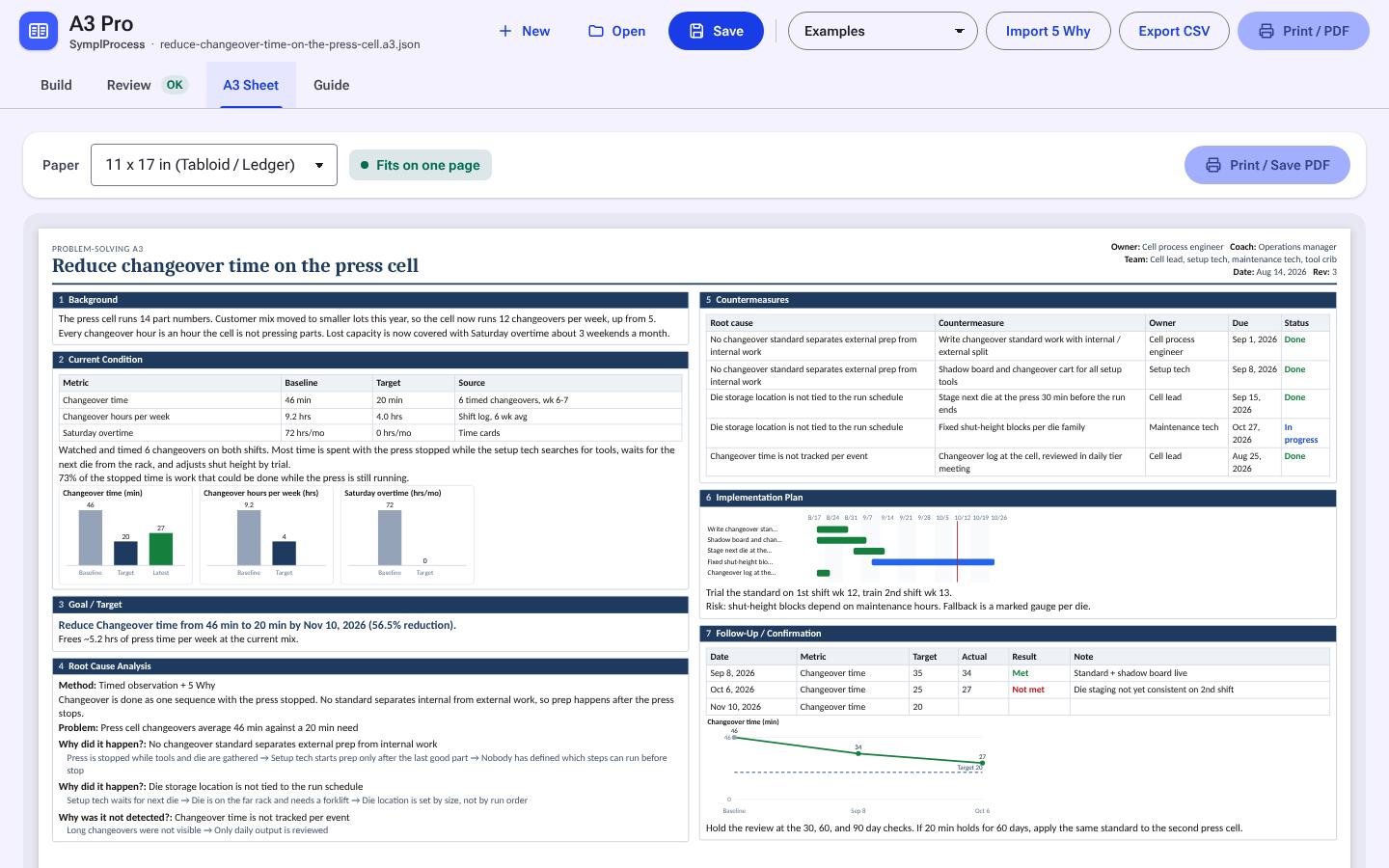Open the Review tab
This screenshot has height=868, width=1389.
[146, 85]
